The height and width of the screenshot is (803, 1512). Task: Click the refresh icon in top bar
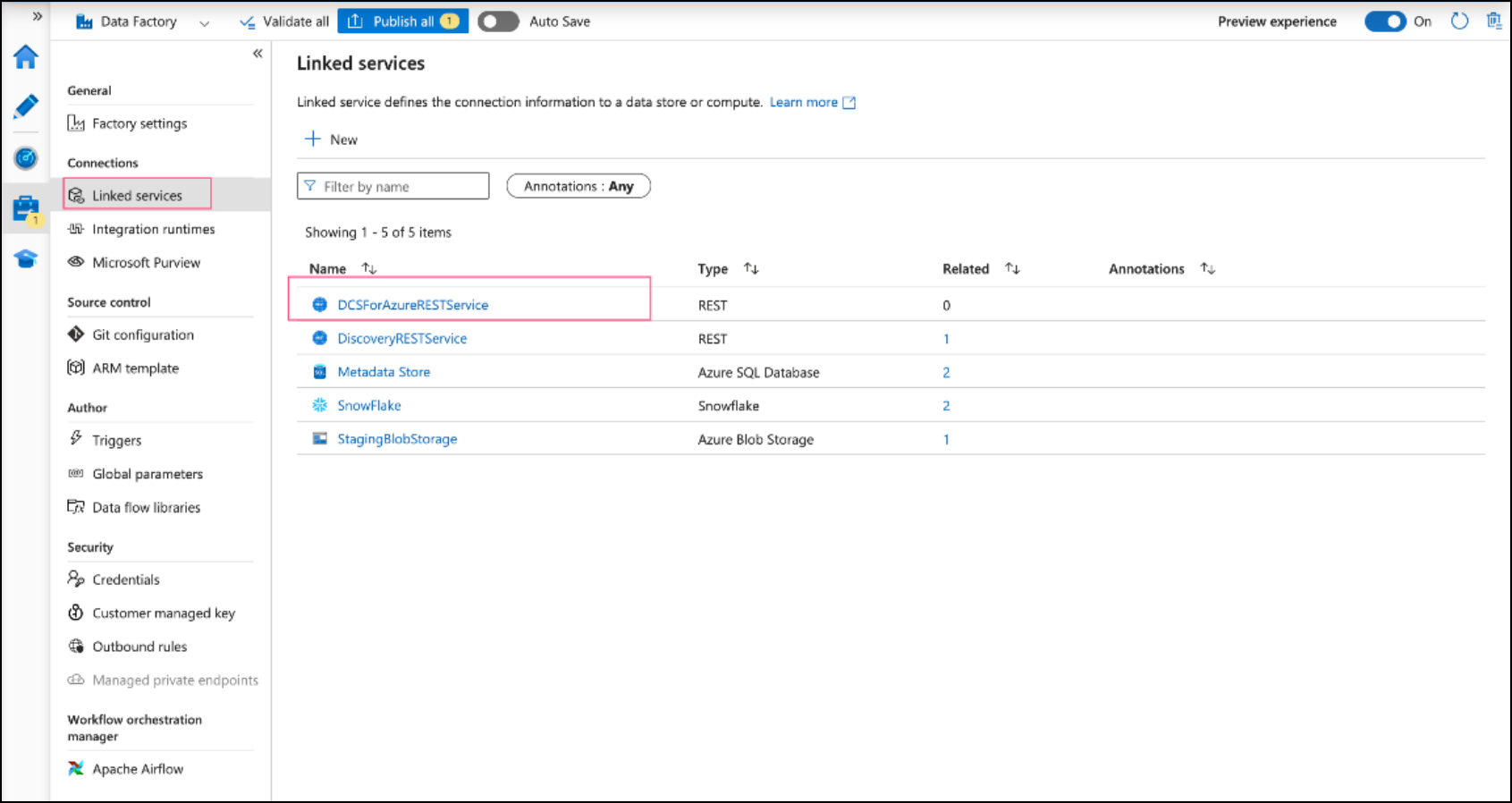tap(1459, 21)
